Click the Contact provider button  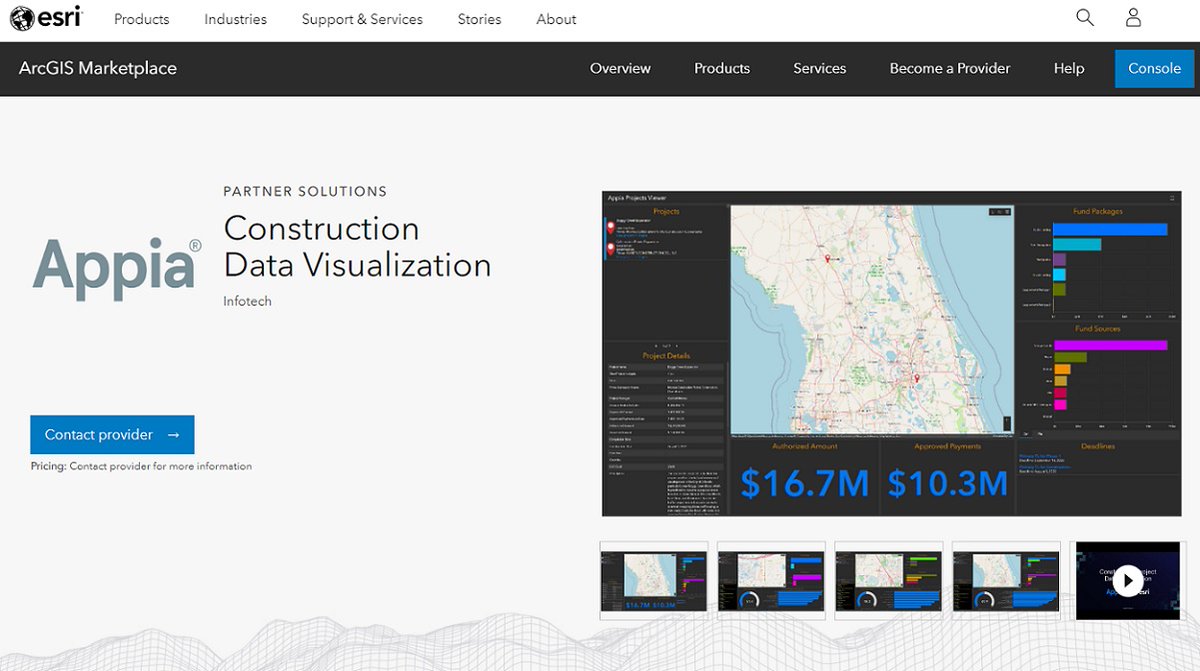pos(112,435)
